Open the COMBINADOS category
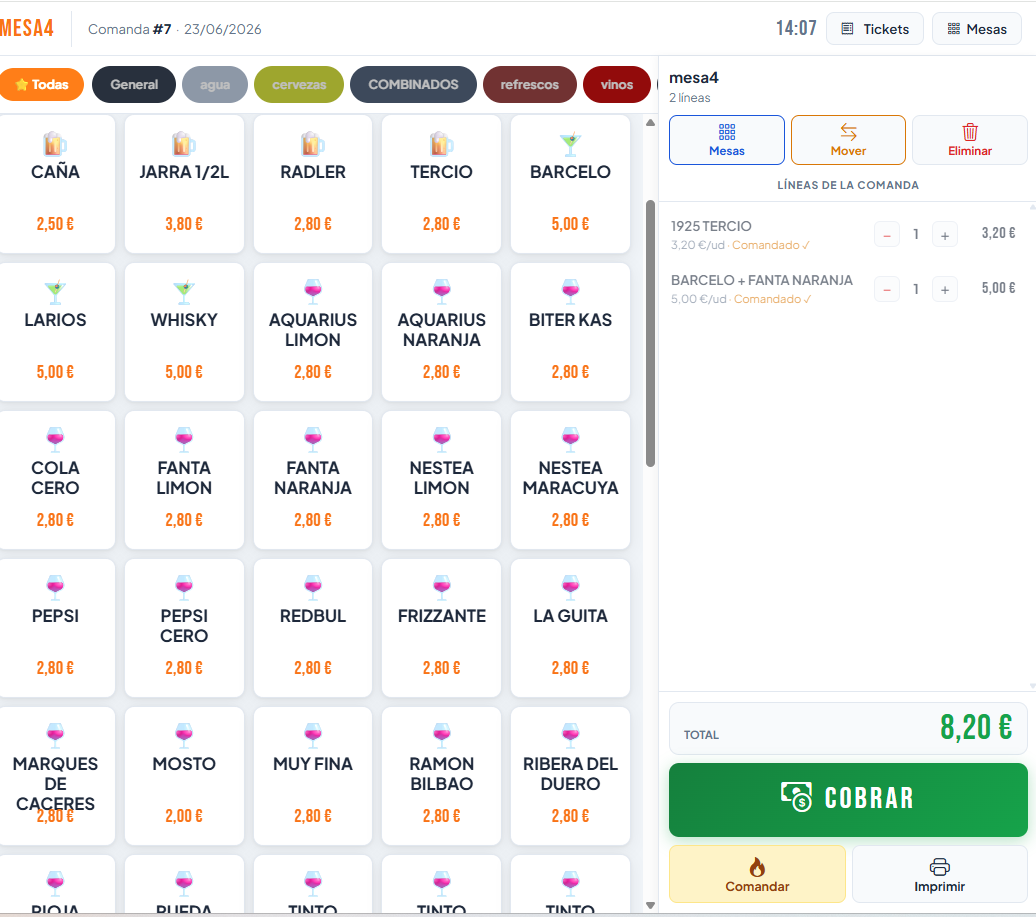The image size is (1036, 917). [413, 85]
